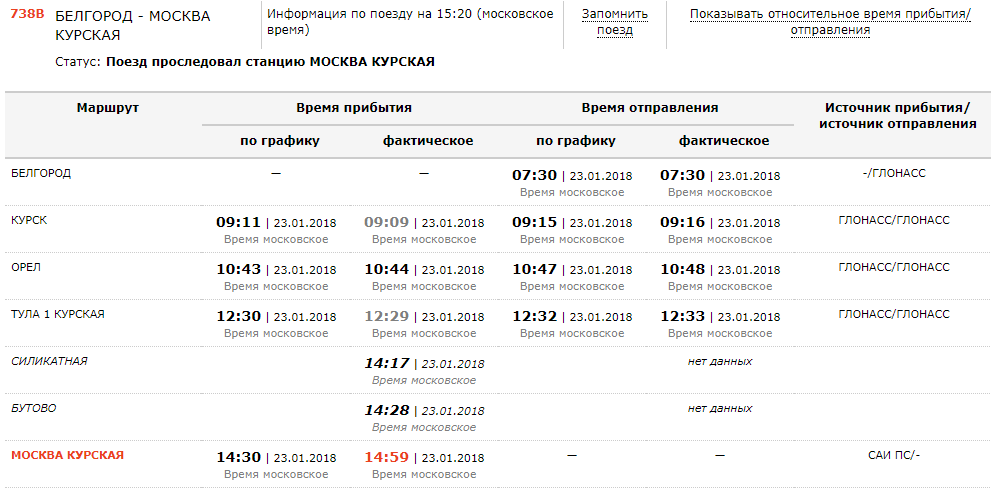Click the 14:17 actual arrival time at Силикатная

coord(387,363)
